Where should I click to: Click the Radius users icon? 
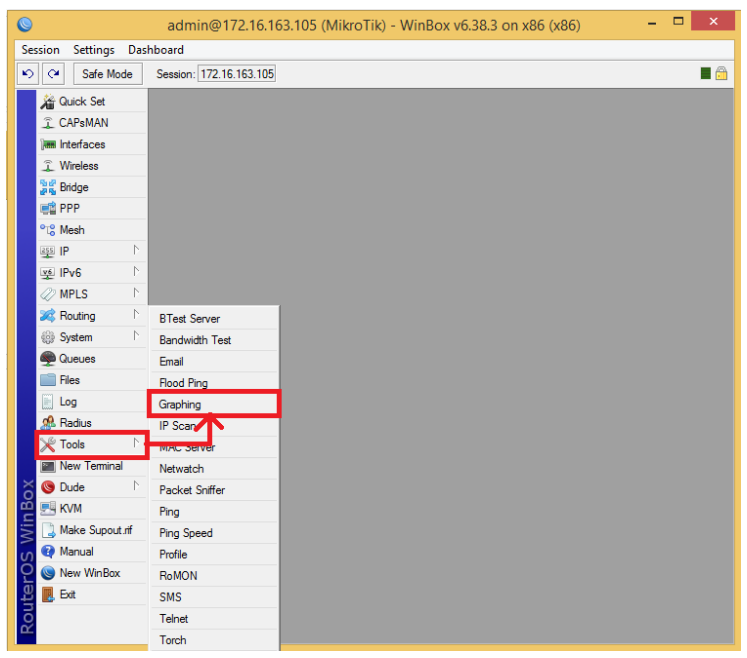48,423
